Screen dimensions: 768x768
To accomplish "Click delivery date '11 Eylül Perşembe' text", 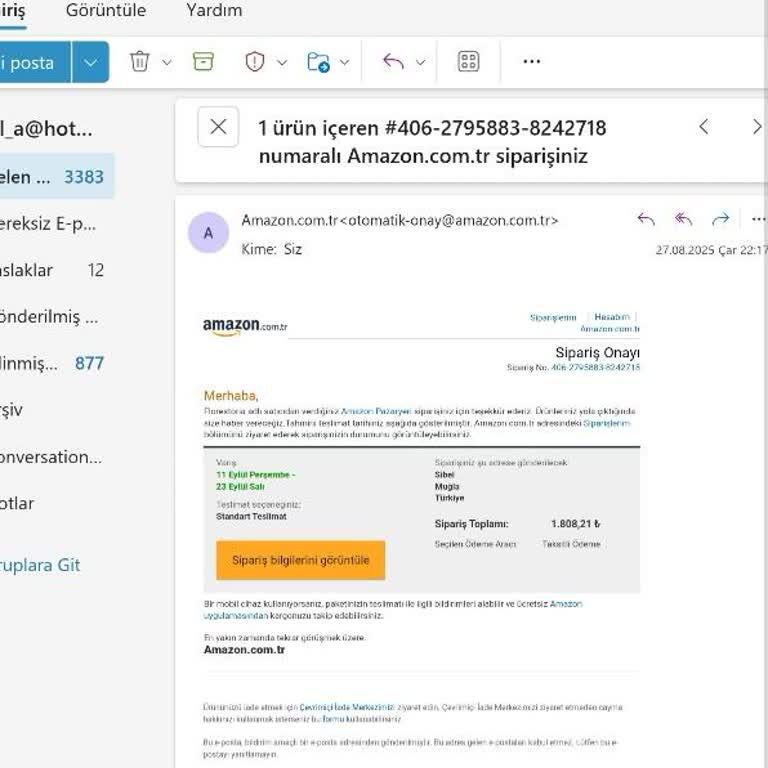I will (x=255, y=475).
